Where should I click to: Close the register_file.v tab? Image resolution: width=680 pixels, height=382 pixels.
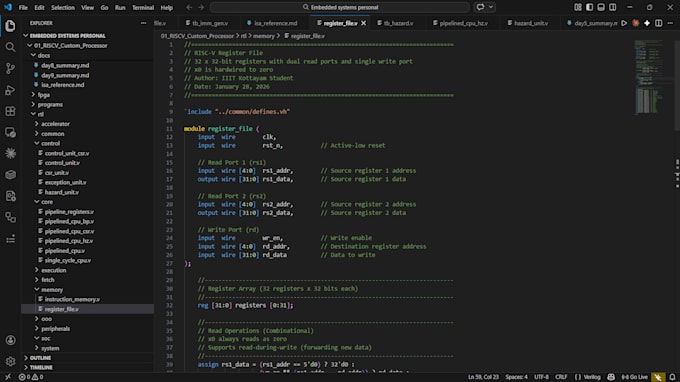point(363,23)
